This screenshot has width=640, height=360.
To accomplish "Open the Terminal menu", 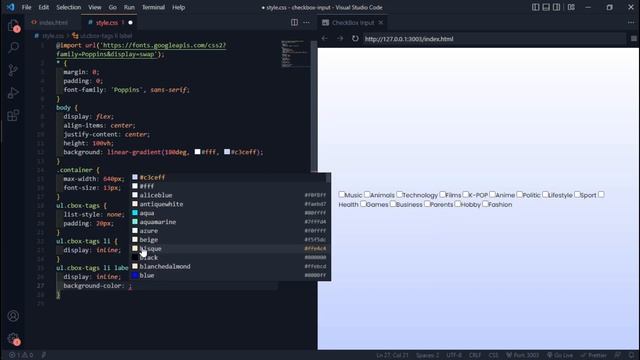I will [x=153, y=7].
